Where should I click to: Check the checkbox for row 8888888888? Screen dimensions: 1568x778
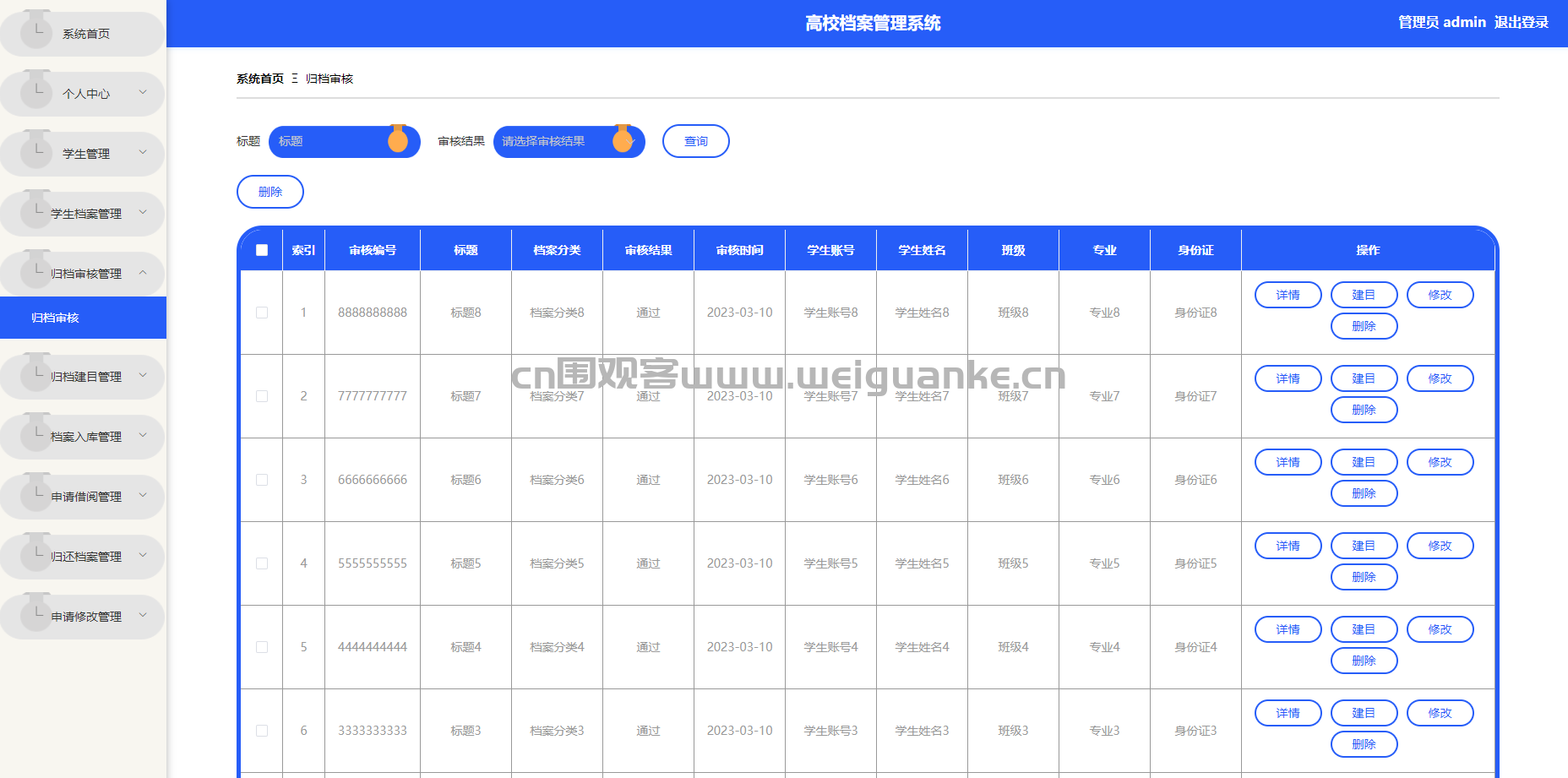click(x=262, y=313)
